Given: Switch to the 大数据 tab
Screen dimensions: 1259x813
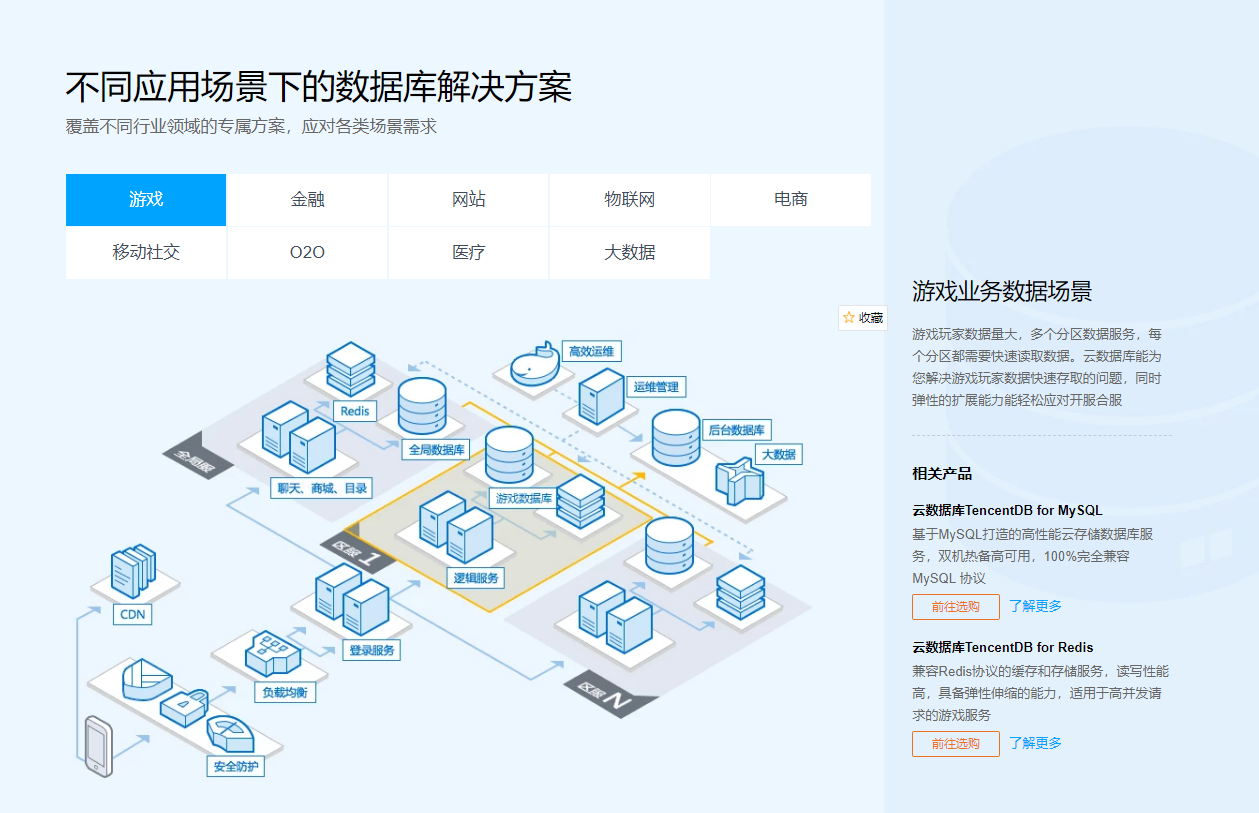Looking at the screenshot, I should [629, 253].
